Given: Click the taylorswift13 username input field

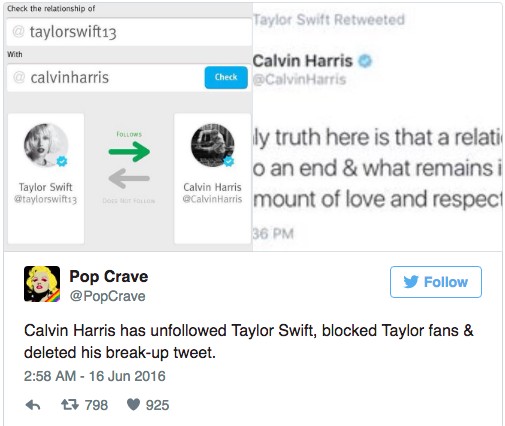Looking at the screenshot, I should click(129, 32).
